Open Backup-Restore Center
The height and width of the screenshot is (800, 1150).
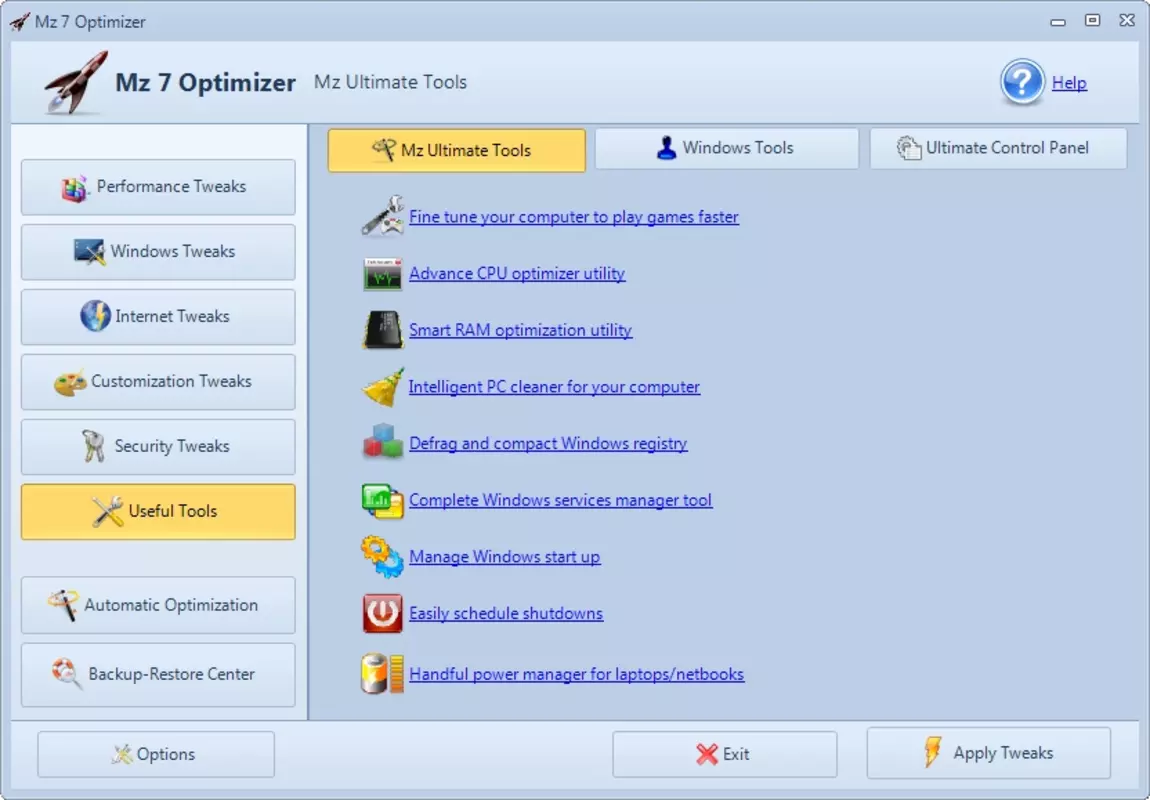pyautogui.click(x=158, y=675)
